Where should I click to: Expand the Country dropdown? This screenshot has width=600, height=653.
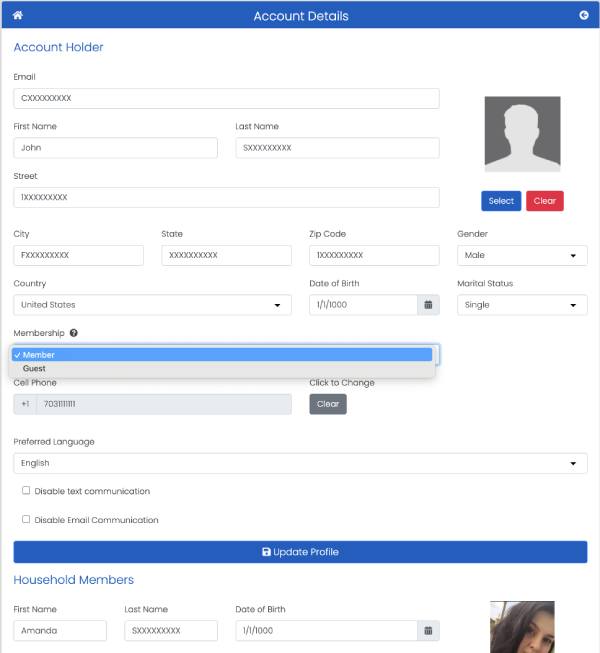[152, 304]
